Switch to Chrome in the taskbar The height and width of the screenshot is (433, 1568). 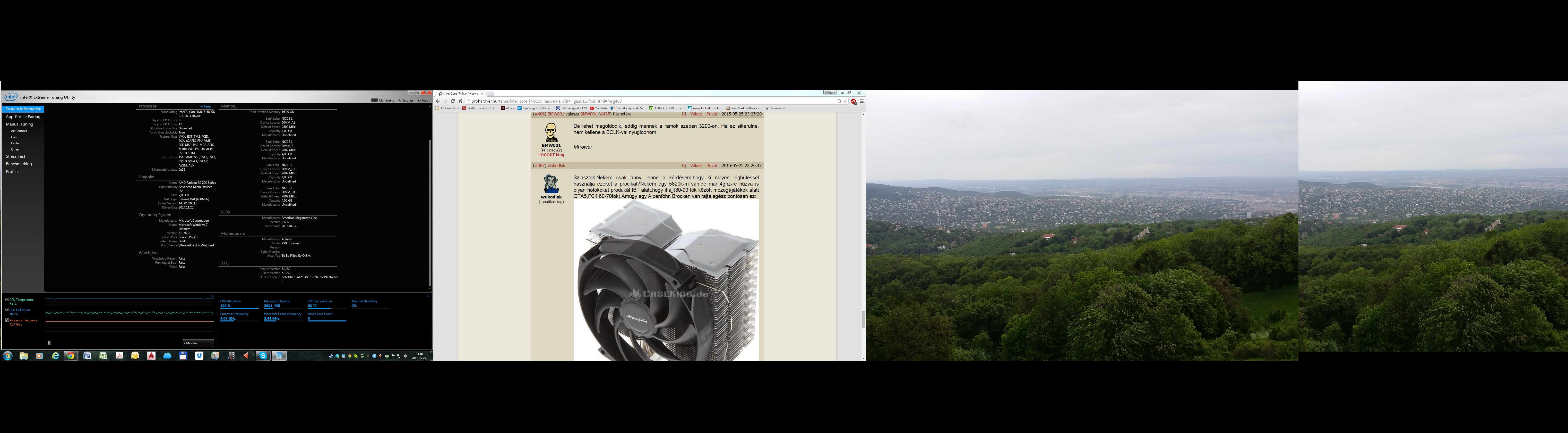click(71, 356)
